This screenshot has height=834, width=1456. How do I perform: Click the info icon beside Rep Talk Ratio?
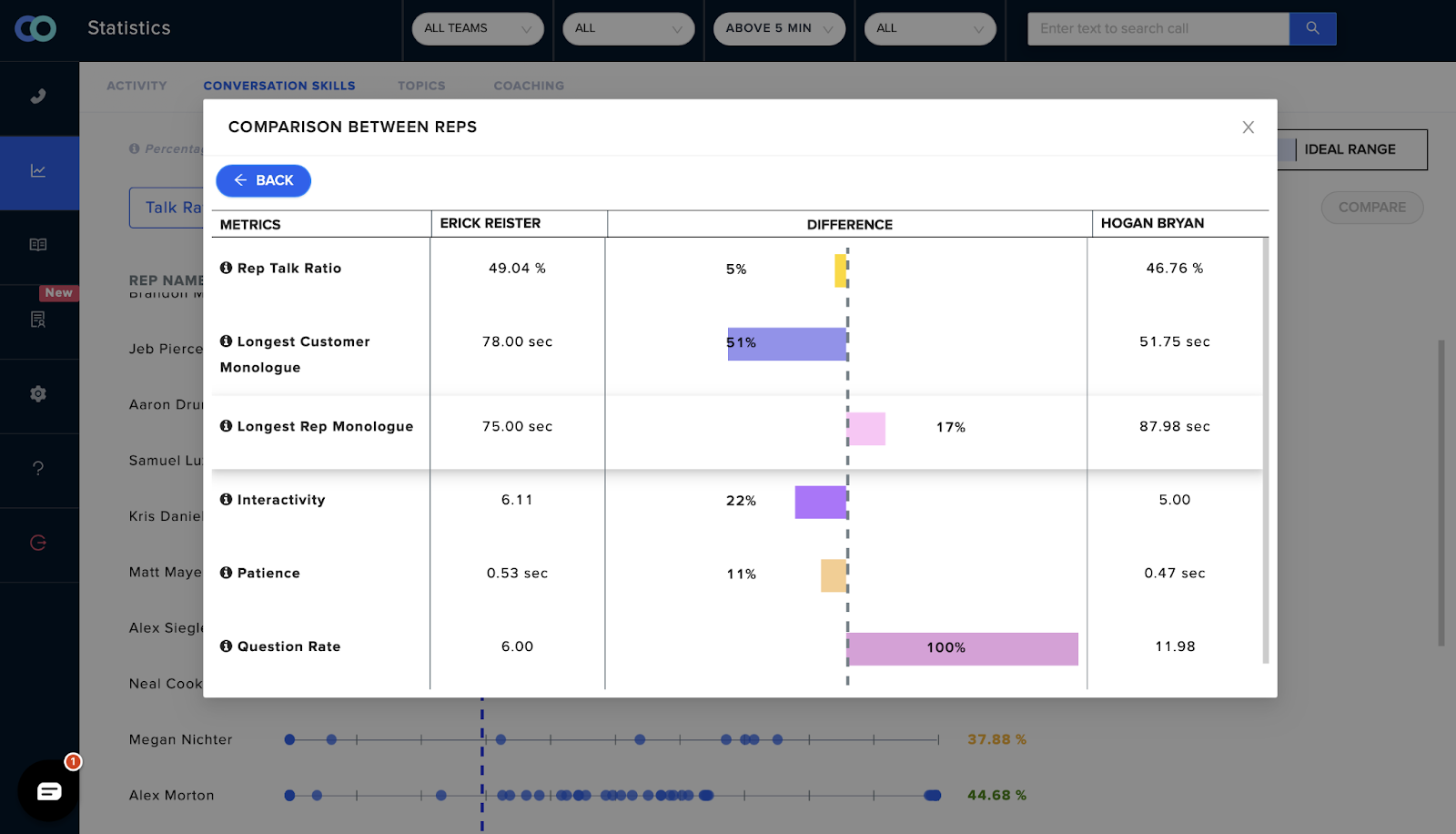click(x=226, y=268)
